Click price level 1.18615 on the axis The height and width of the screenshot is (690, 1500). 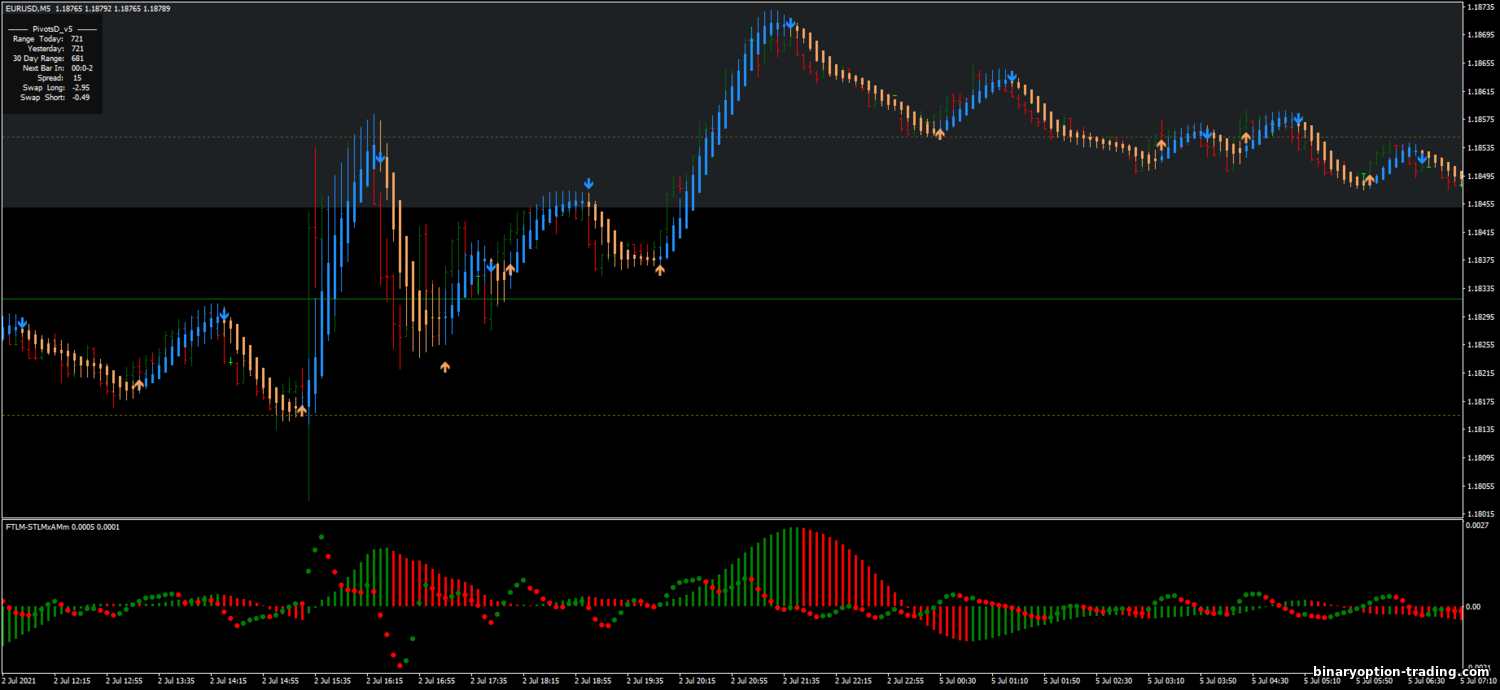1480,91
